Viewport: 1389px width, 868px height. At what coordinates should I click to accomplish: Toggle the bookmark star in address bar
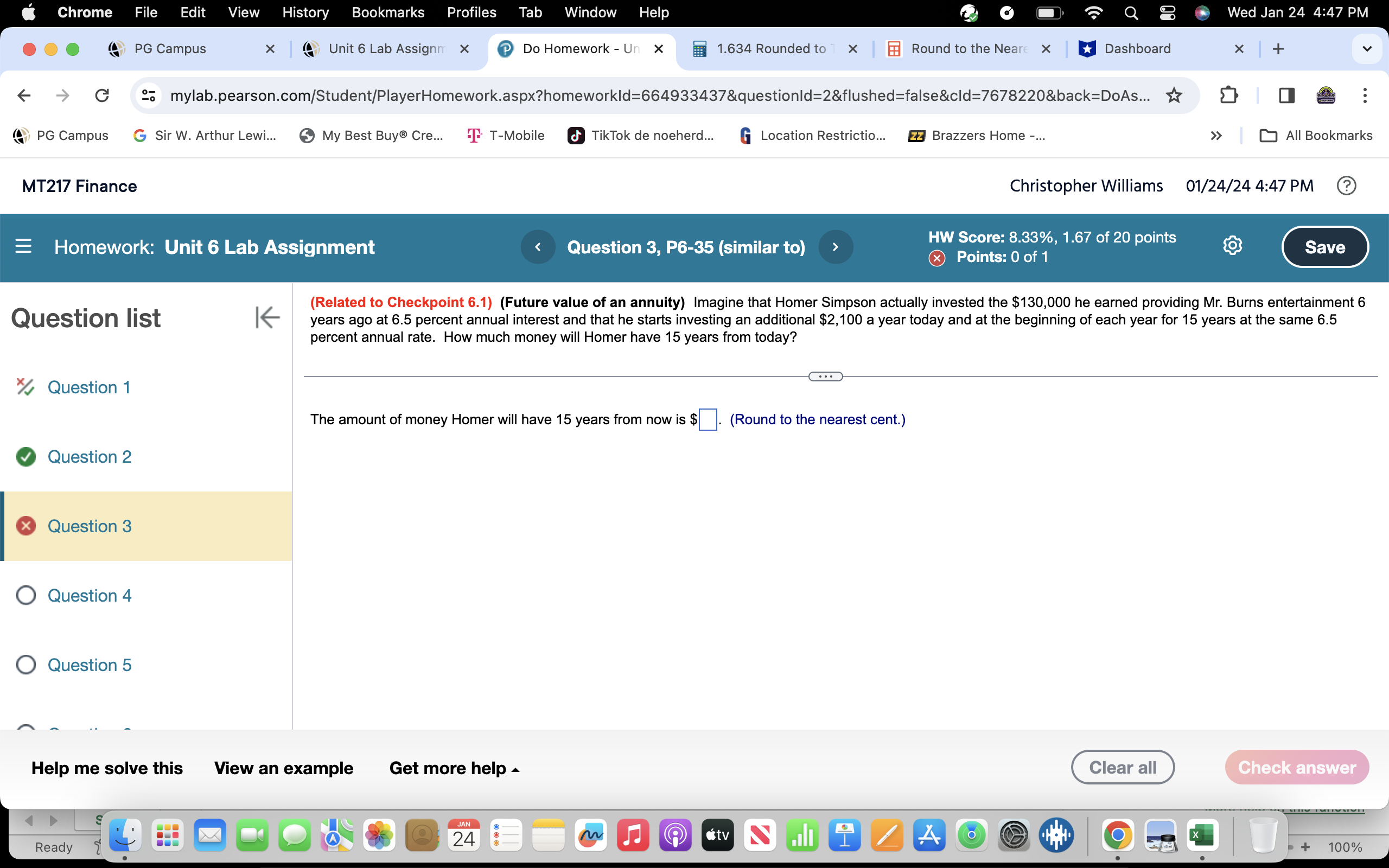click(1173, 95)
